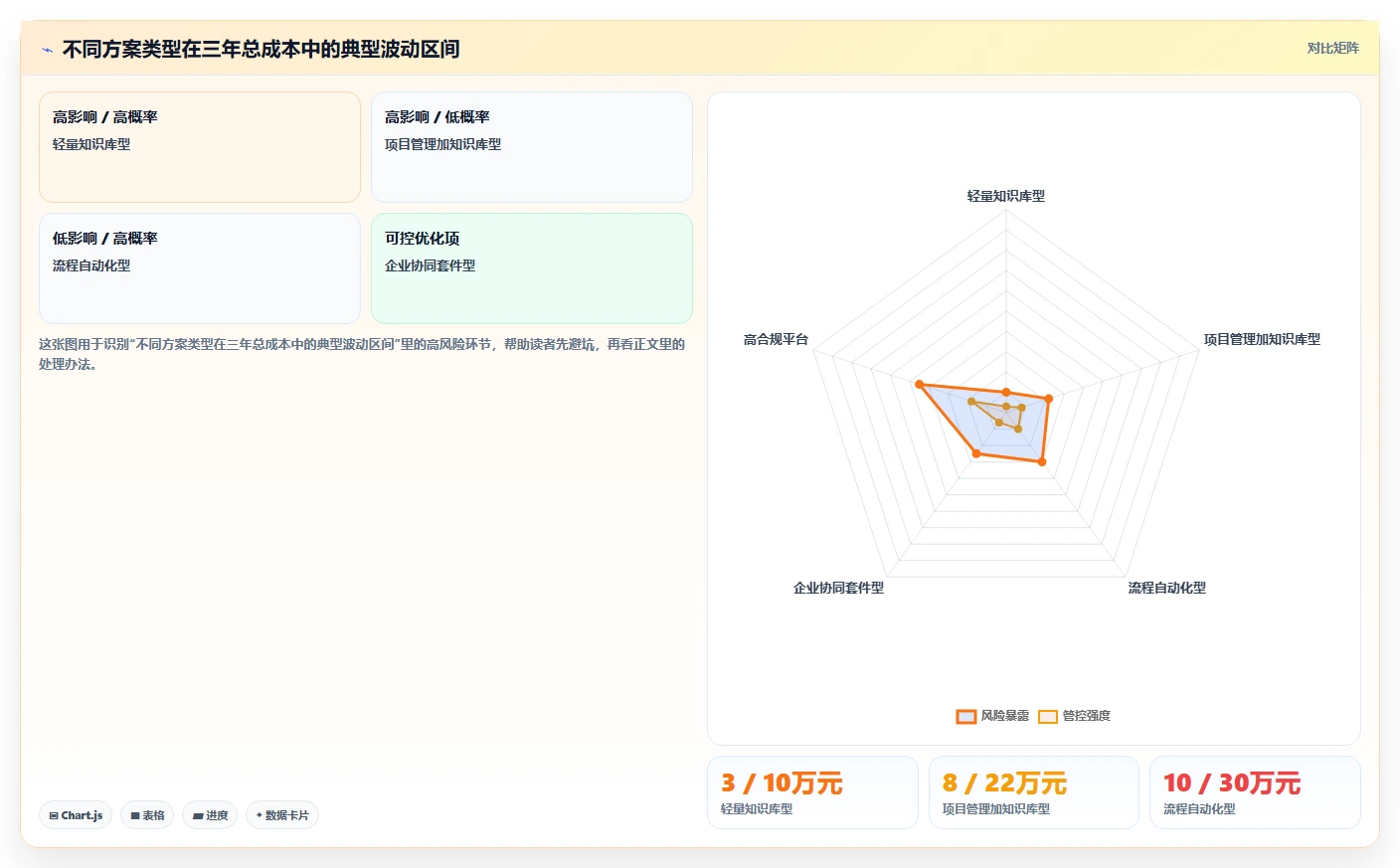Click the description paragraph starting 这张图用于识别
The height and width of the screenshot is (868, 1400).
coord(362,354)
